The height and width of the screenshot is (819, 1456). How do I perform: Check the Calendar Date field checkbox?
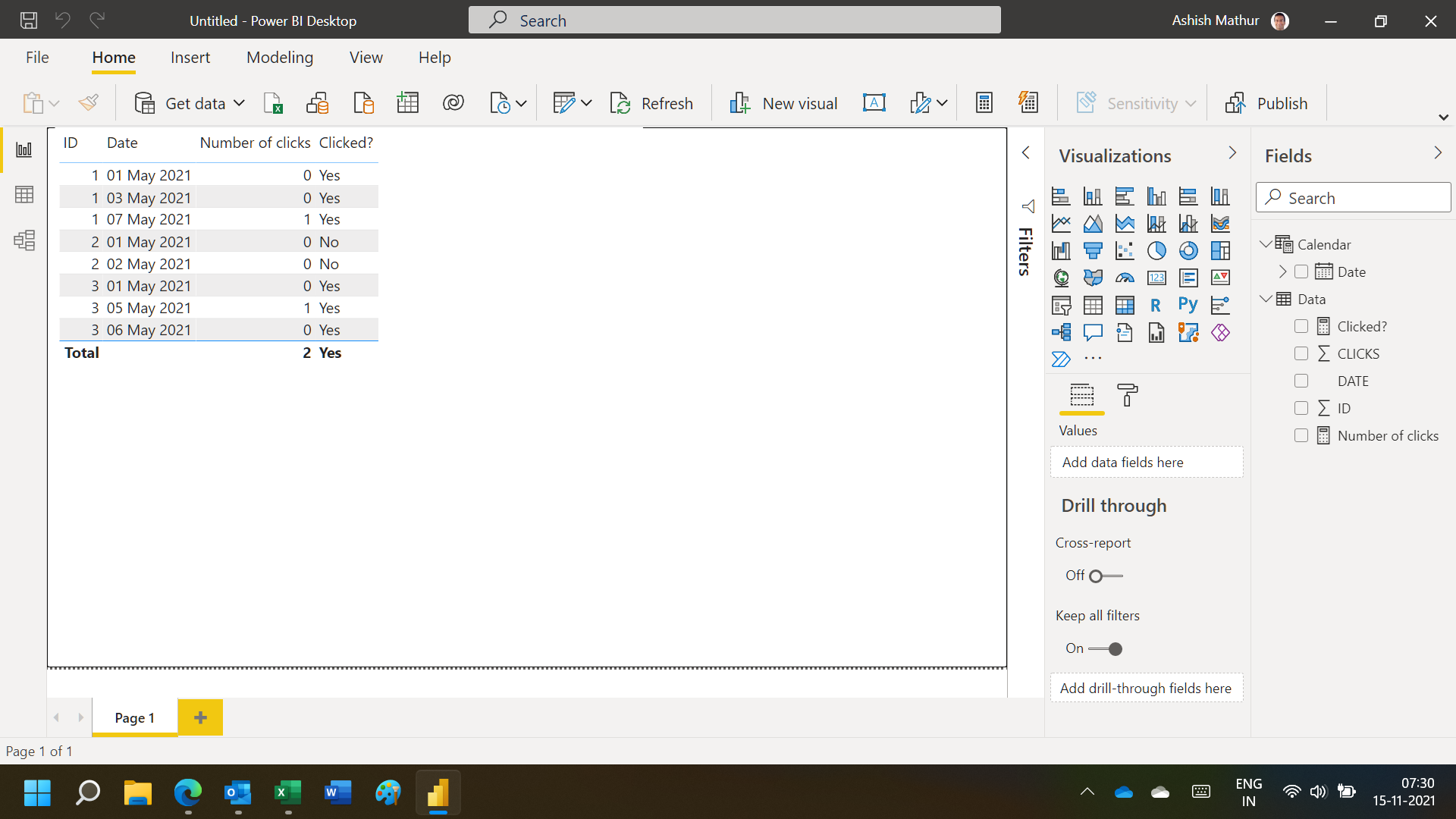pos(1301,271)
